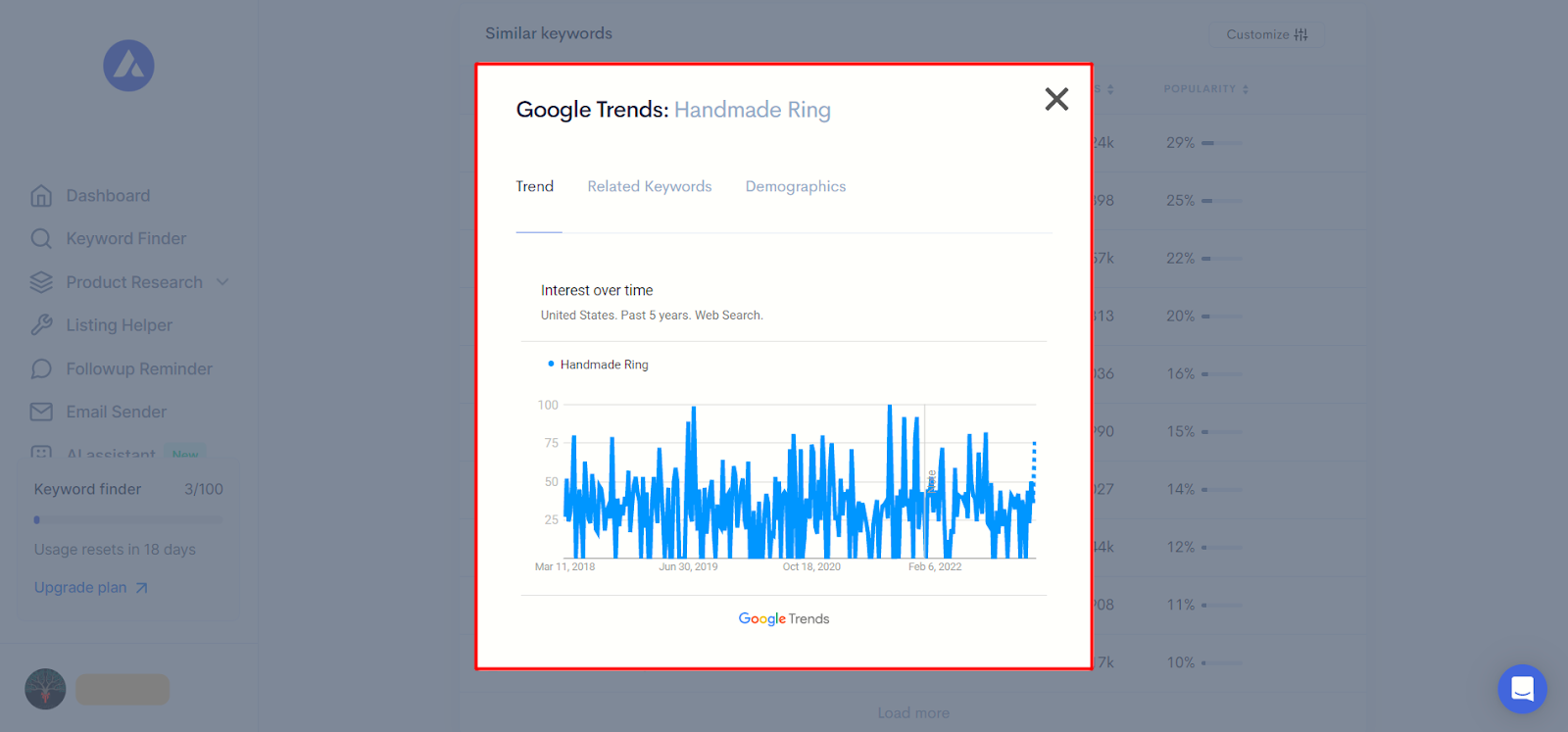Click the Followup Reminder chat icon
Viewport: 1568px width, 732px height.
[41, 368]
